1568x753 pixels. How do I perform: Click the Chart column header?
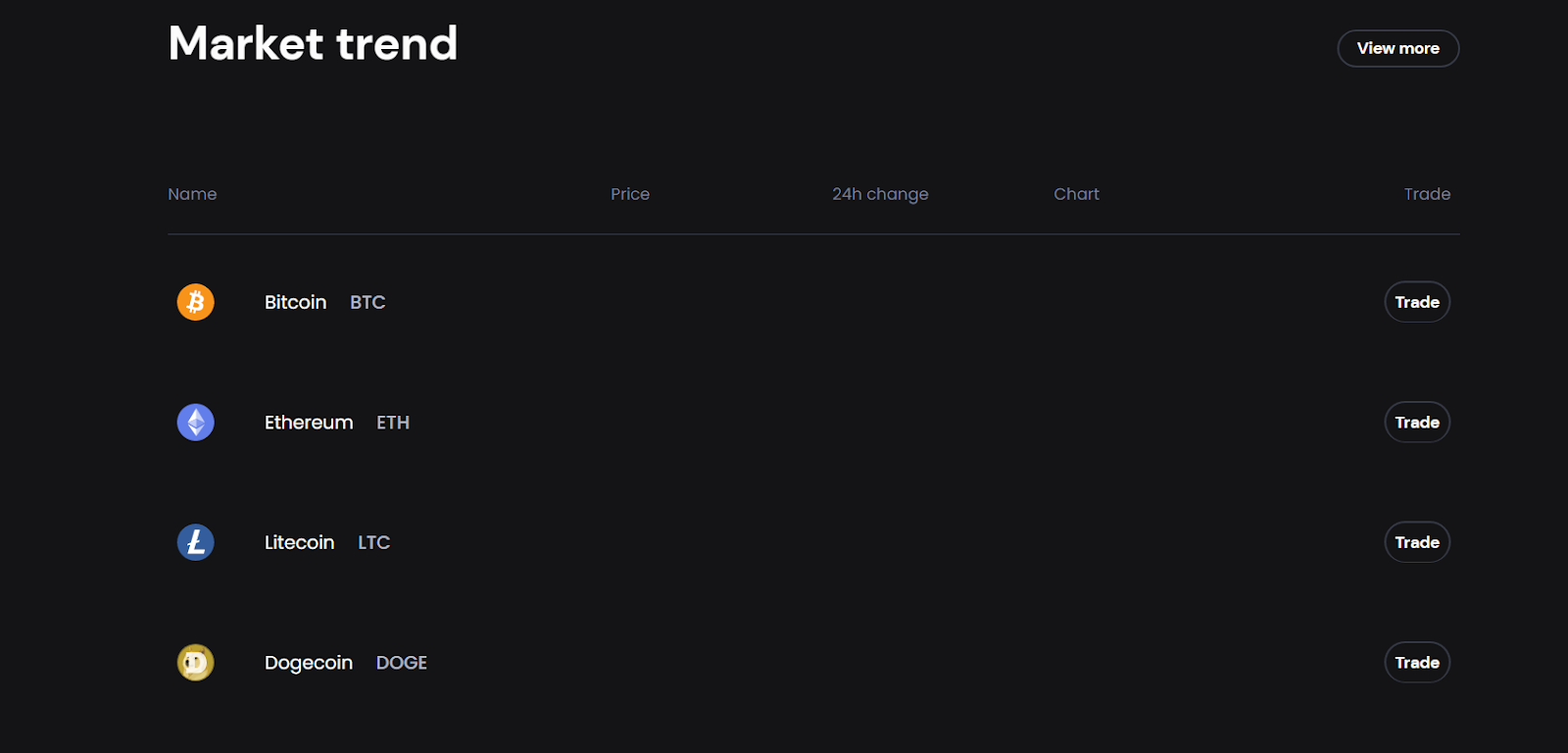pos(1076,194)
